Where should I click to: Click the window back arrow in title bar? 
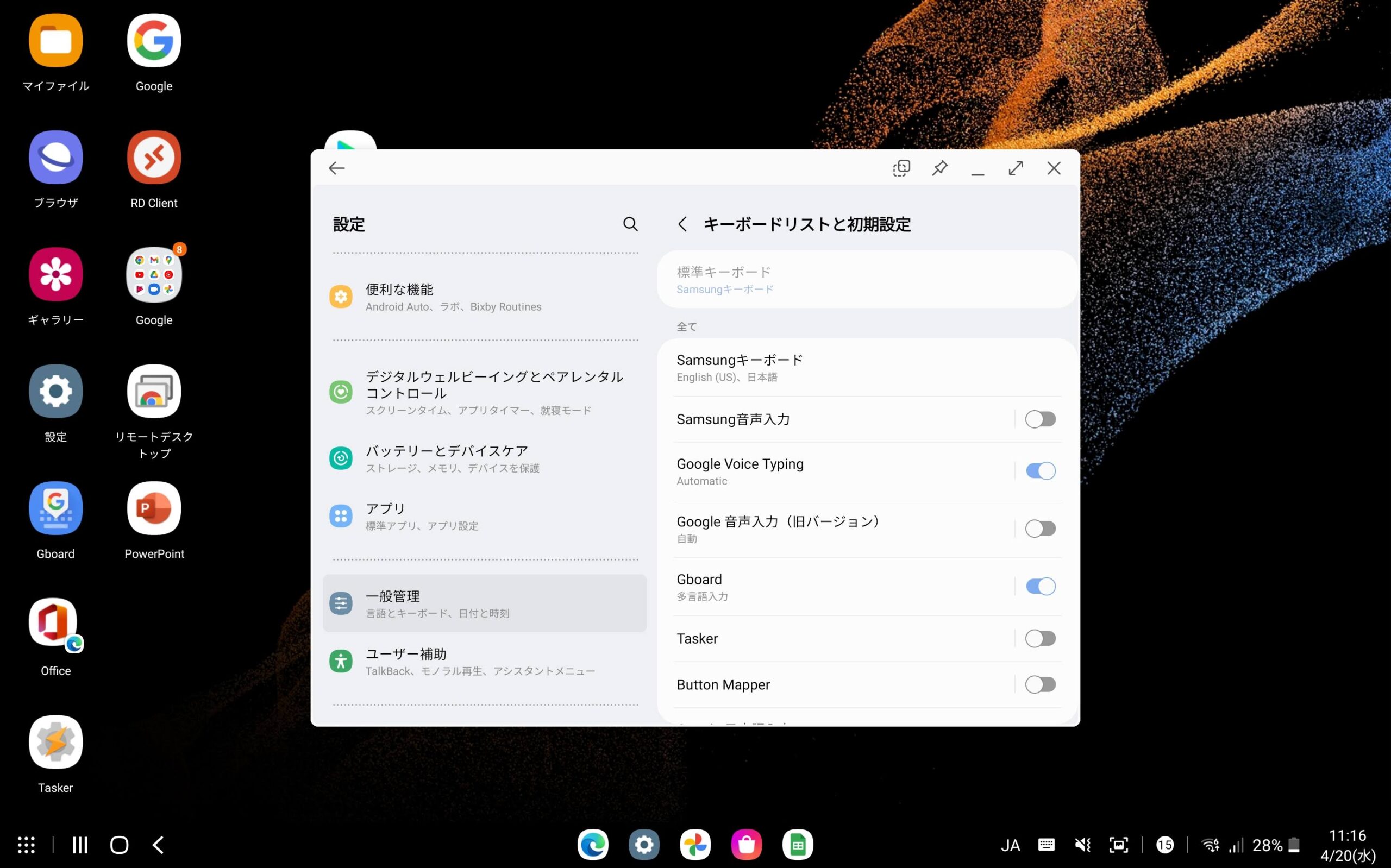pyautogui.click(x=337, y=168)
